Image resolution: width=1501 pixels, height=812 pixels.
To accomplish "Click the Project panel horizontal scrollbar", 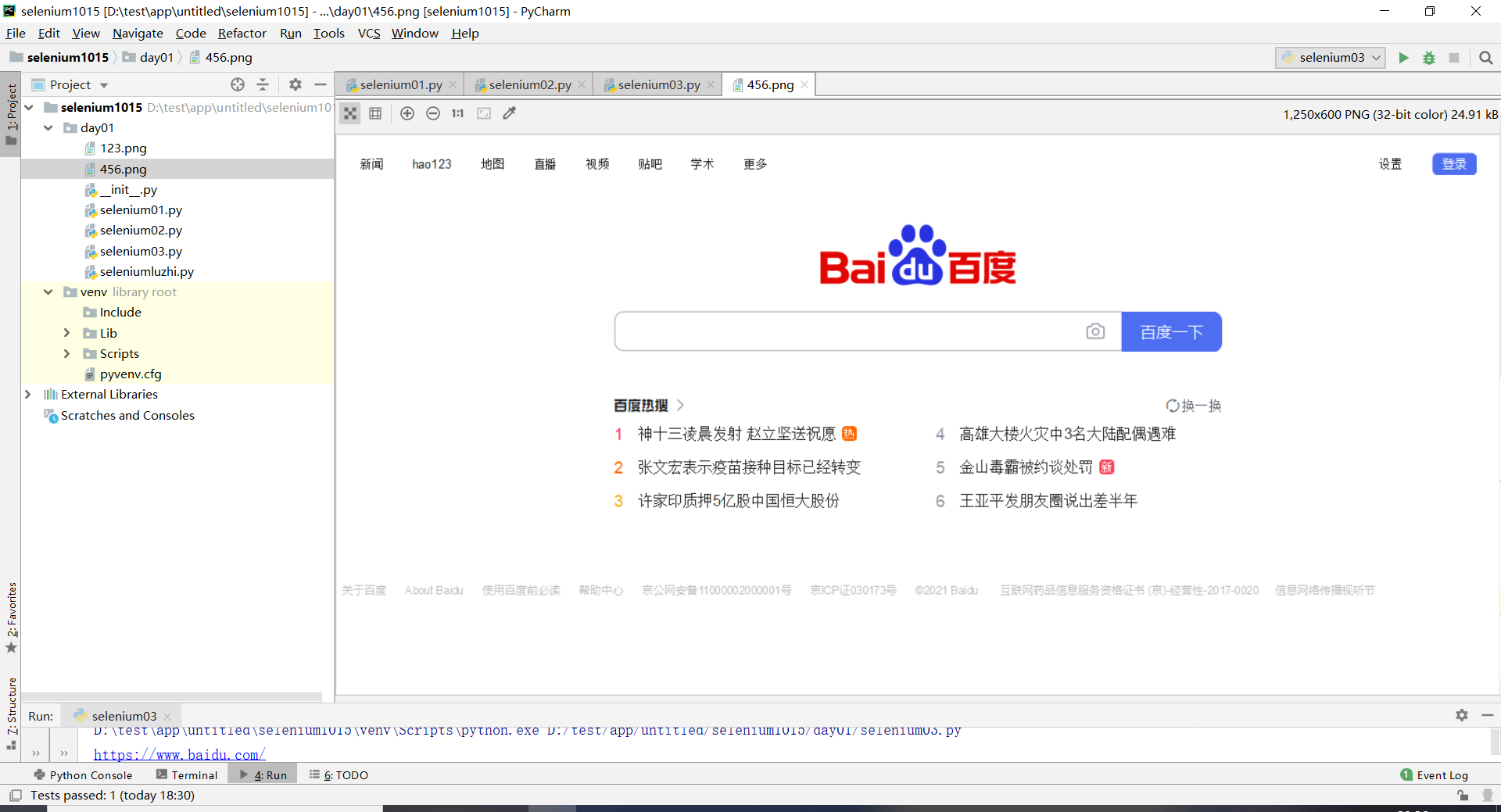I will [x=172, y=696].
